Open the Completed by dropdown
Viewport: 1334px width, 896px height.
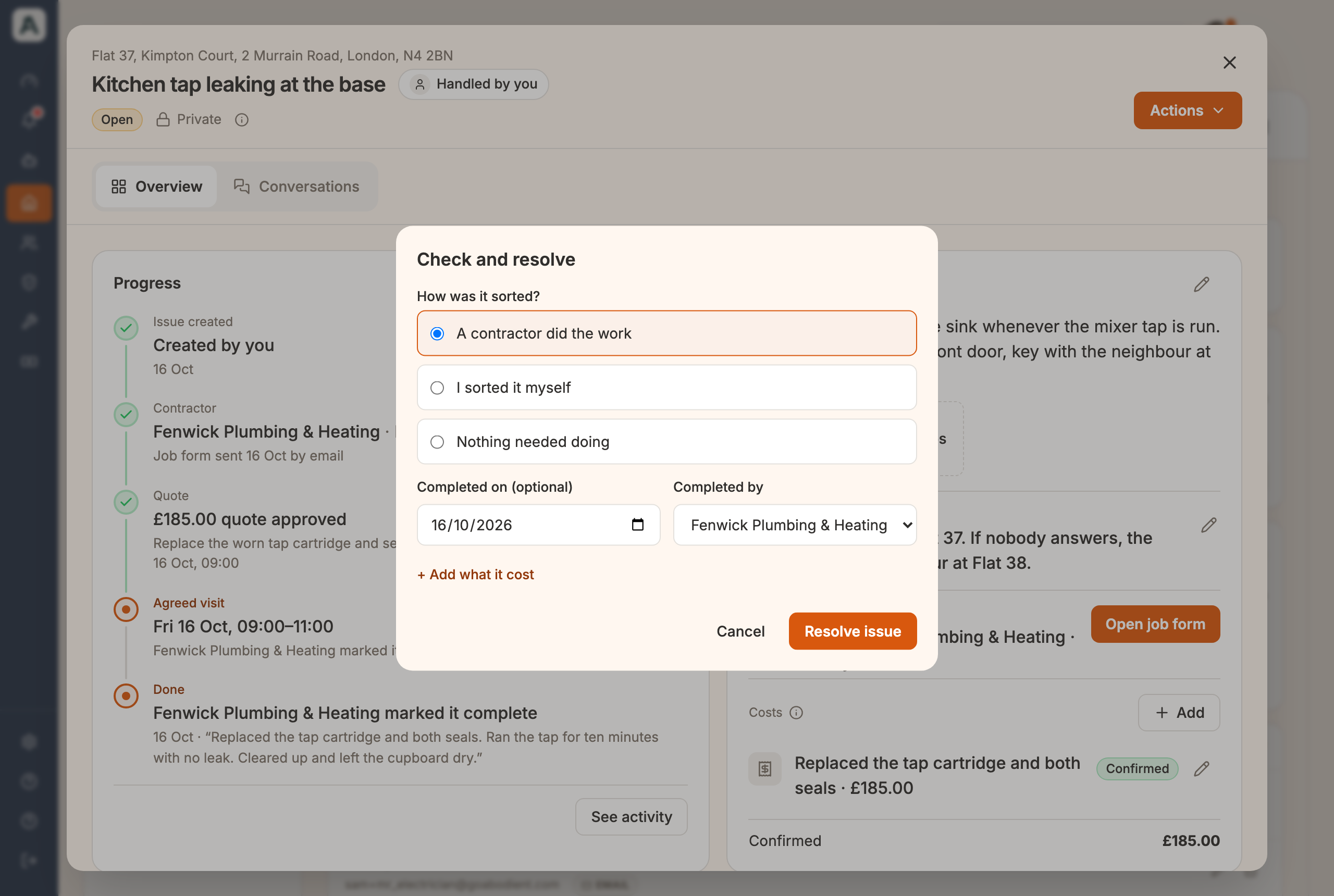[795, 525]
